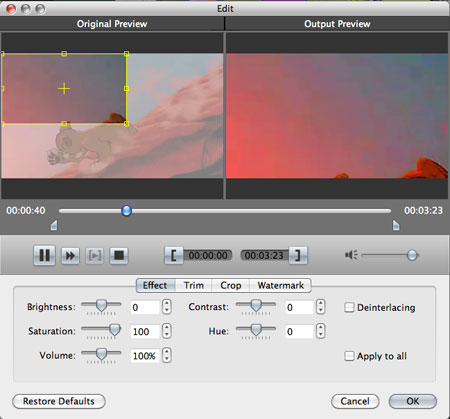The image size is (450, 419).
Task: Stop the video playback
Action: 119,256
